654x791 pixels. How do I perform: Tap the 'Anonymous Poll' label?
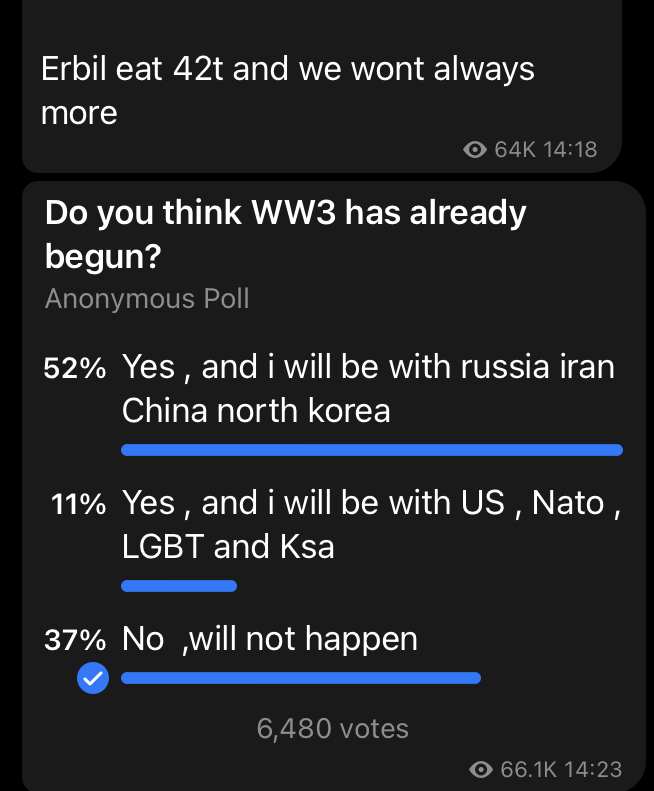click(x=147, y=299)
